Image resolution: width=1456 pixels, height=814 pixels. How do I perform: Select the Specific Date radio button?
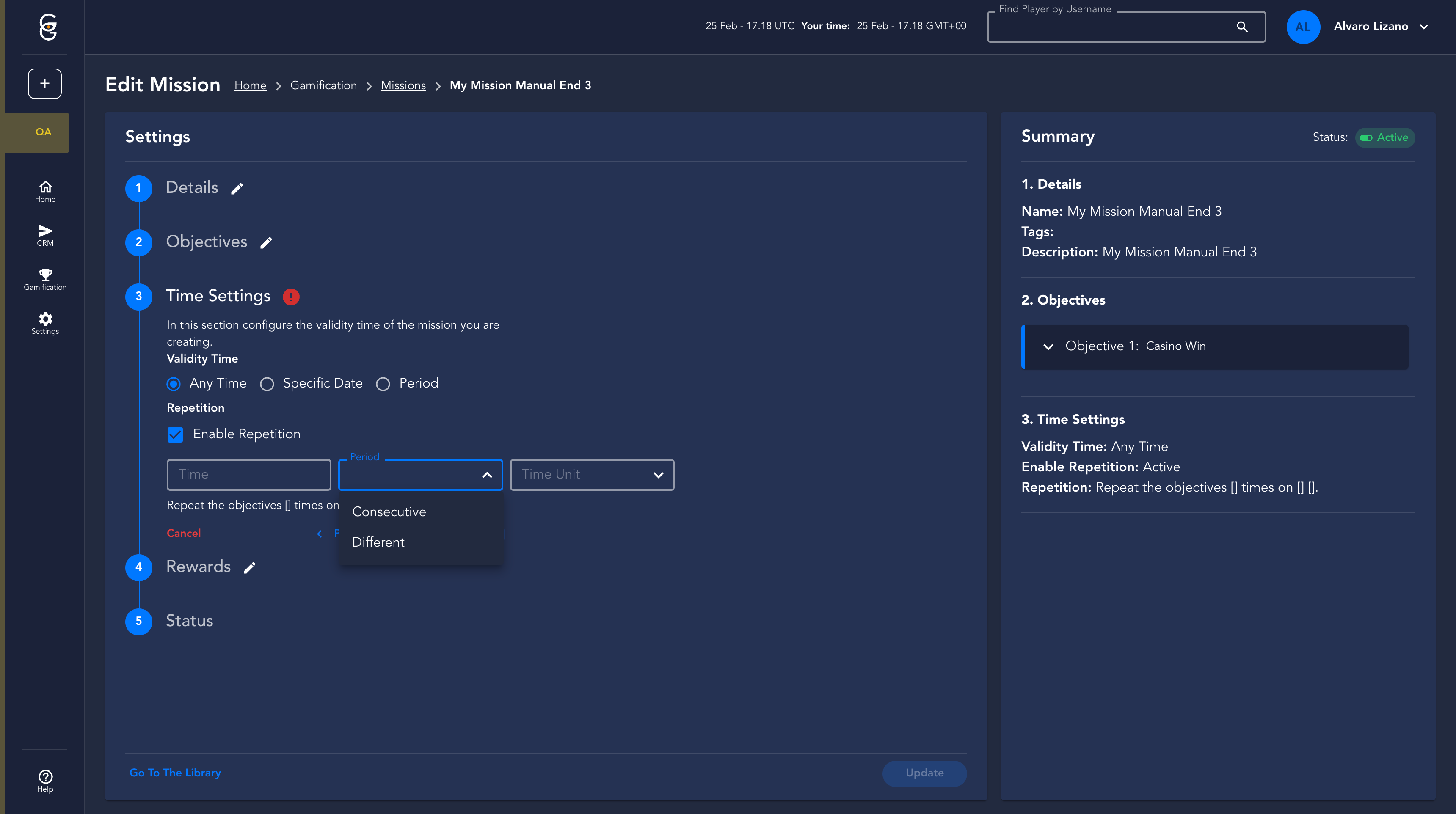click(x=267, y=384)
